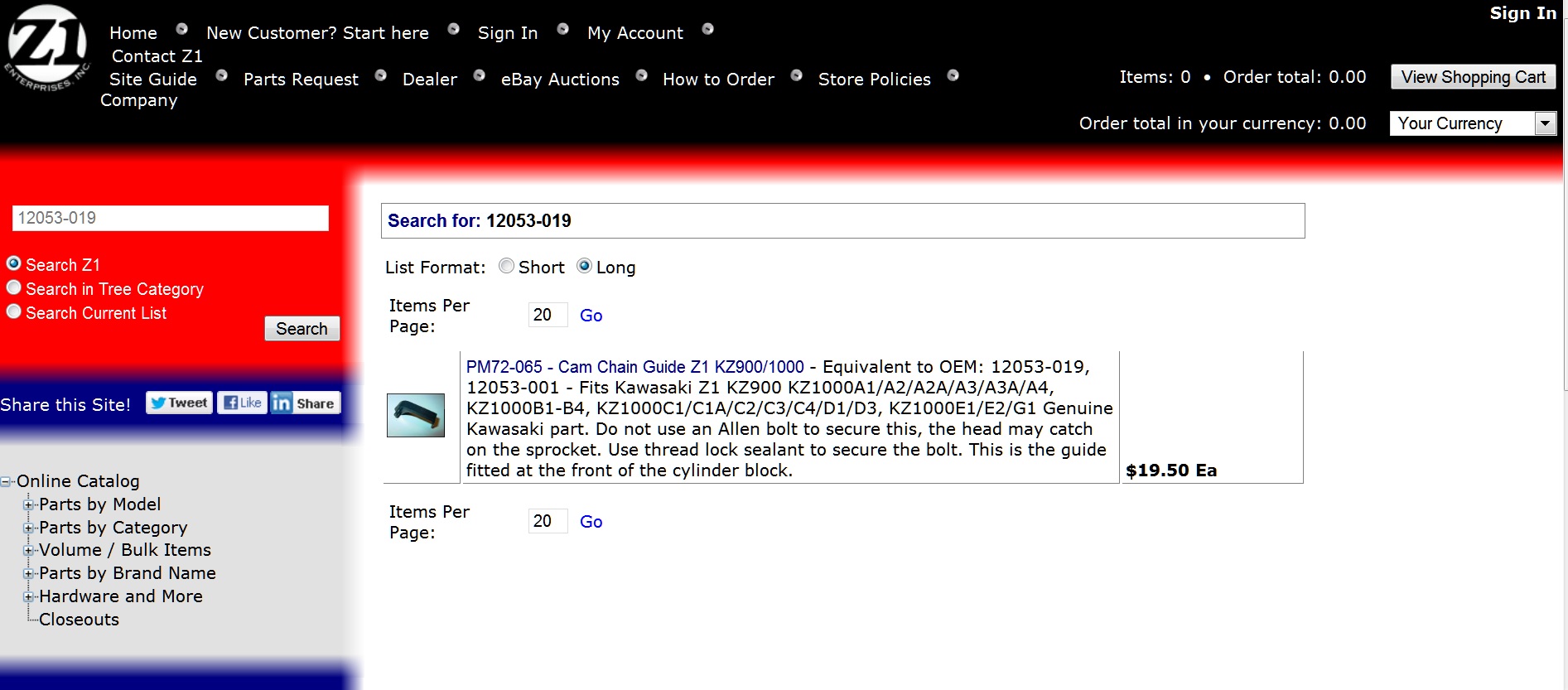The height and width of the screenshot is (690, 1568).
Task: Click the Online Catalog label
Action: coord(78,481)
